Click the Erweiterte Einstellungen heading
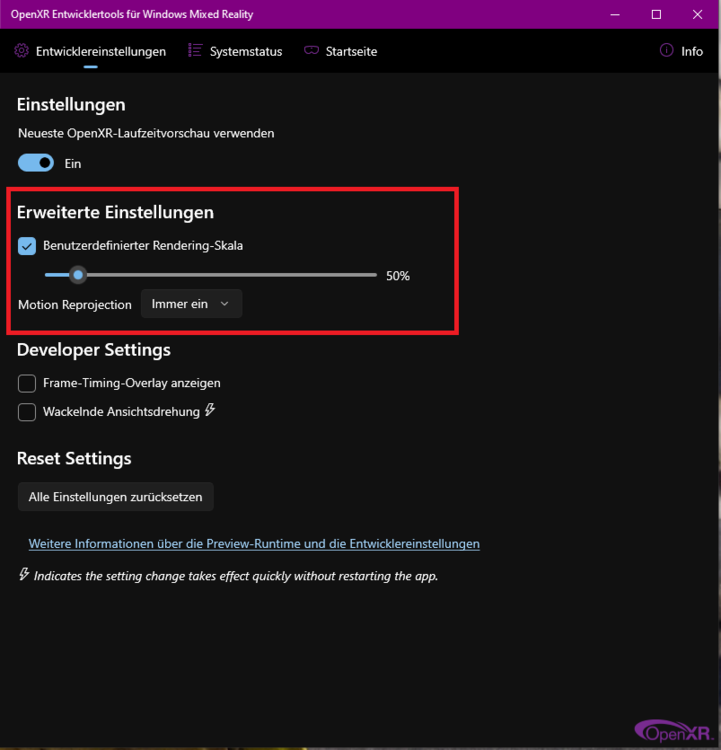The width and height of the screenshot is (721, 750). pyautogui.click(x=115, y=212)
